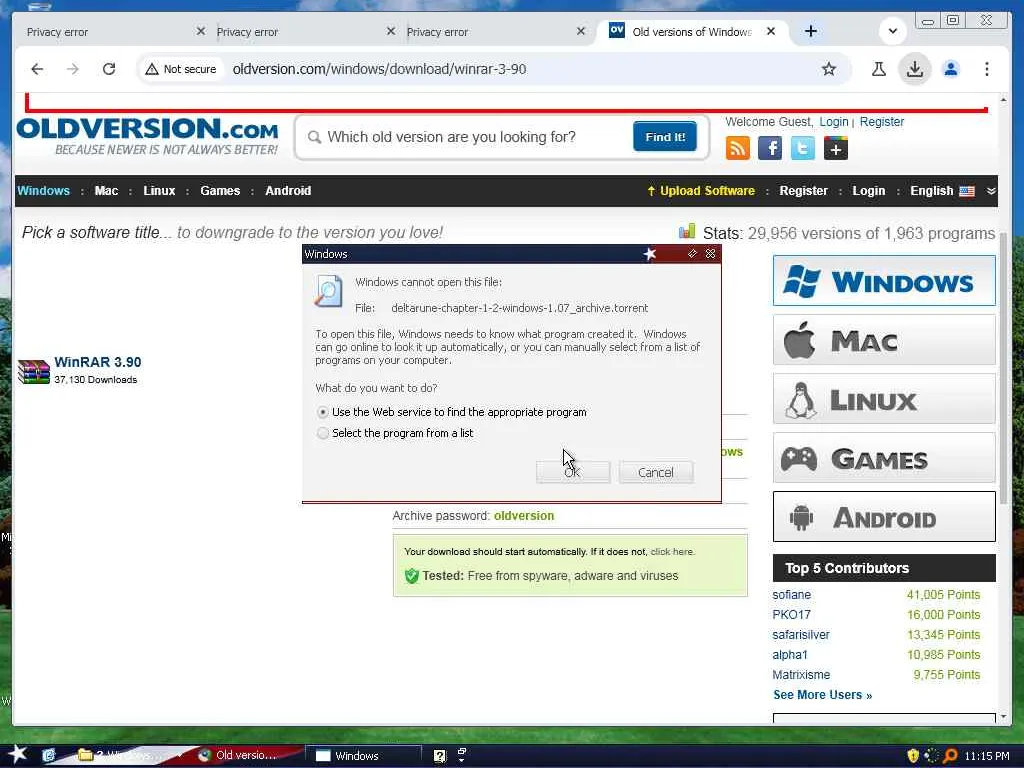1024x768 pixels.
Task: Click the OLDVERSION.com logo
Action: coord(148,136)
